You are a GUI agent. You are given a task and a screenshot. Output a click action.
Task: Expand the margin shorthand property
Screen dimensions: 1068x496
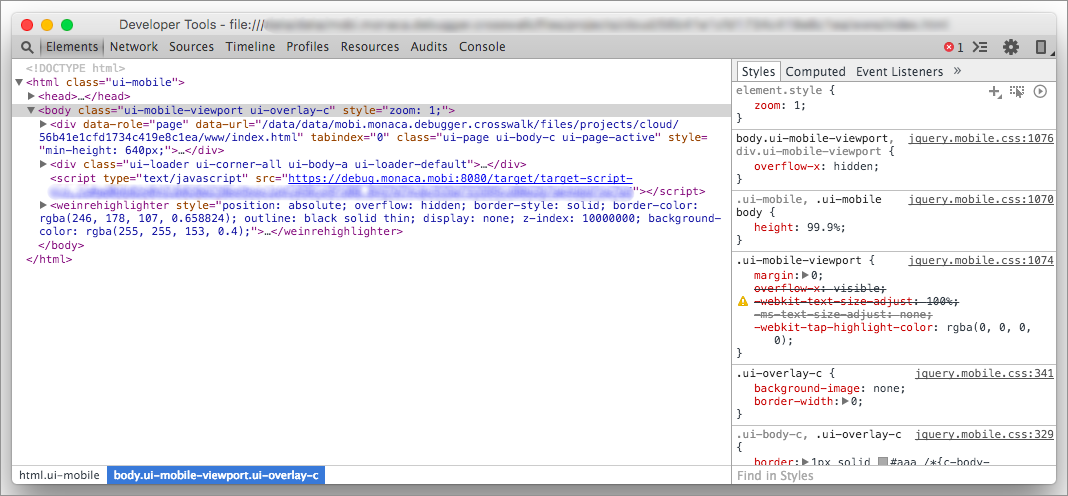click(802, 275)
